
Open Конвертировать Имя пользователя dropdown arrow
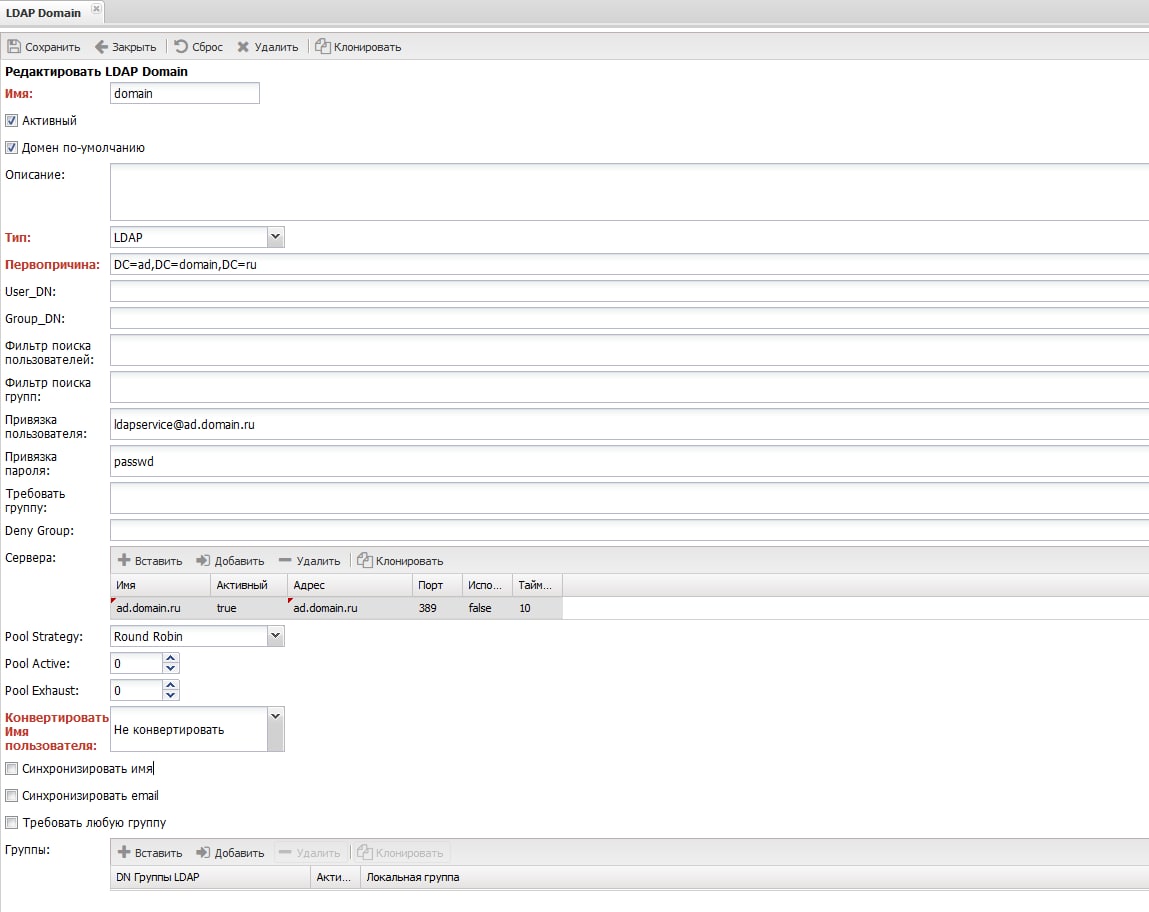[276, 729]
